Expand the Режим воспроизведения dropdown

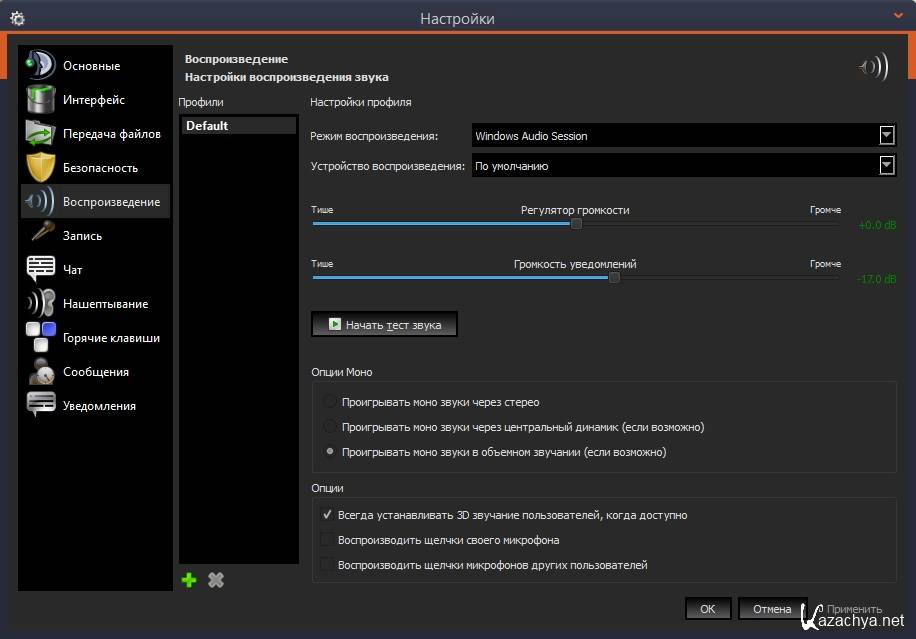click(x=886, y=136)
